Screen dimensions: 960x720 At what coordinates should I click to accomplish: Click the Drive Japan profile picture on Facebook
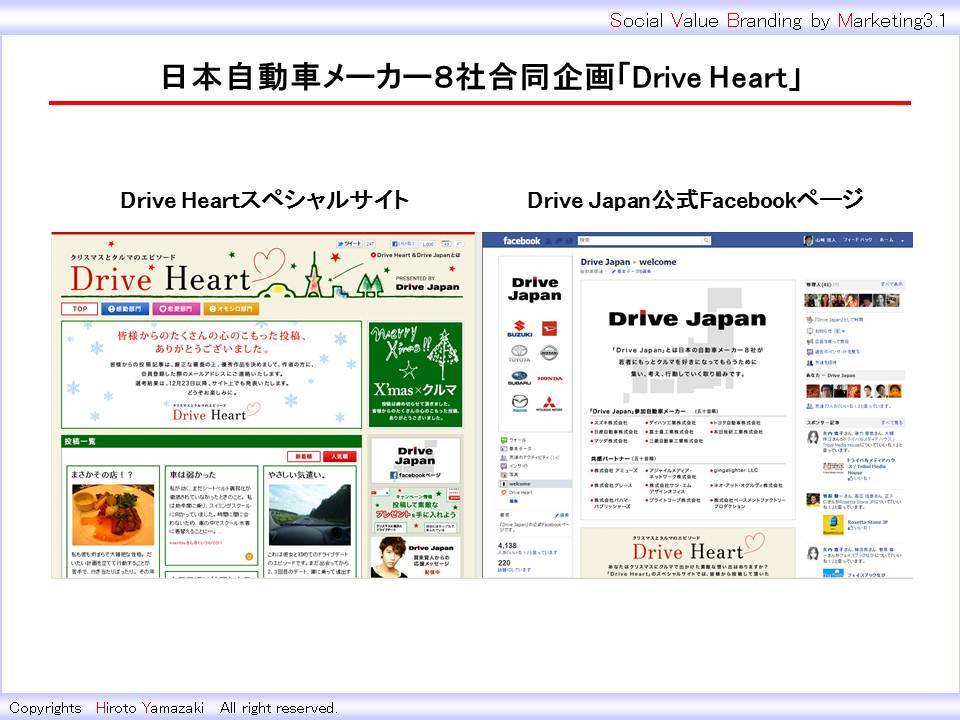(534, 343)
